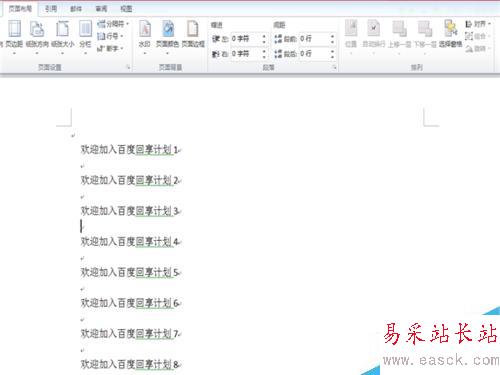Open the 页面设置 dialog launcher

[x=129, y=68]
